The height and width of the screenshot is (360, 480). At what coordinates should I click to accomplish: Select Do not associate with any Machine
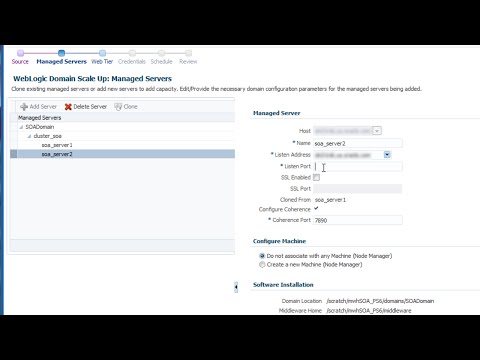point(262,256)
